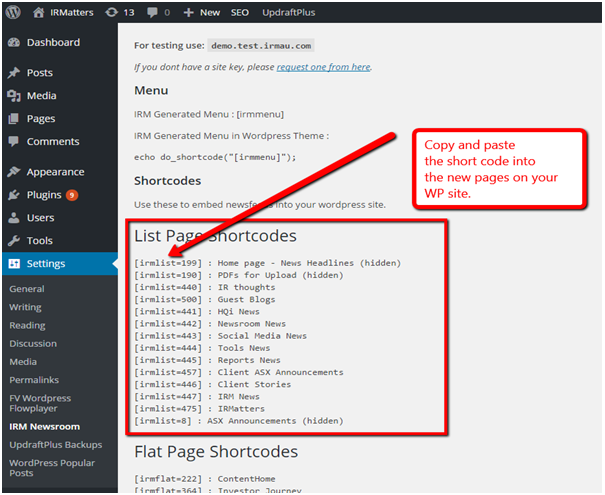The height and width of the screenshot is (495, 605).
Task: Open the Appearance menu item
Action: pyautogui.click(x=55, y=172)
